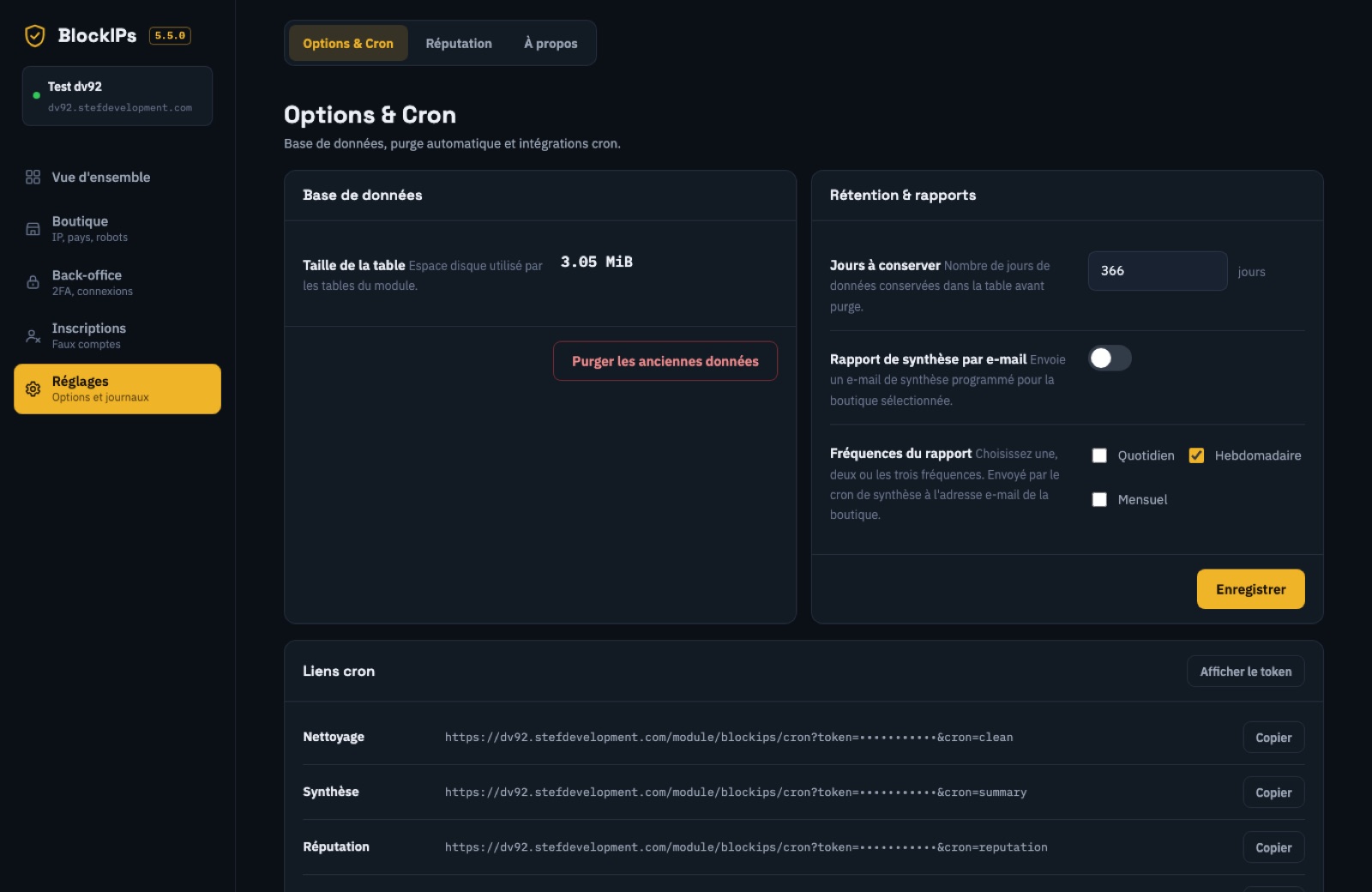
Task: Click the Back-office padlock icon
Action: pos(33,282)
